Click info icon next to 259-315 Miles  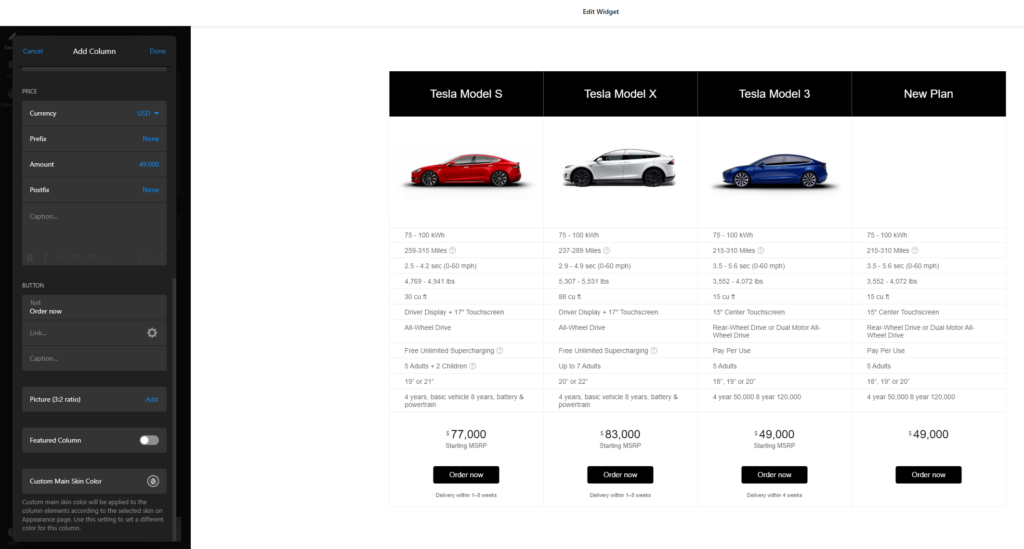(453, 251)
